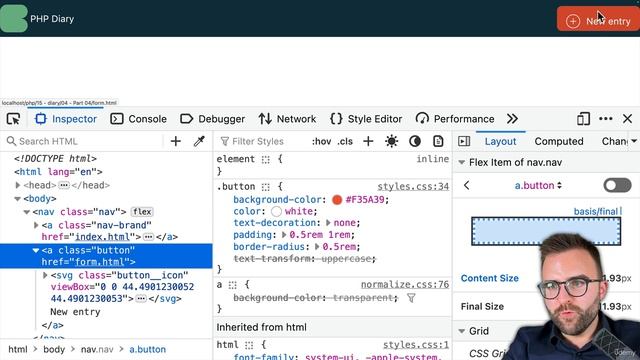Screen dimensions: 640x360
Task: Open the Debugger panel
Action: [212, 119]
